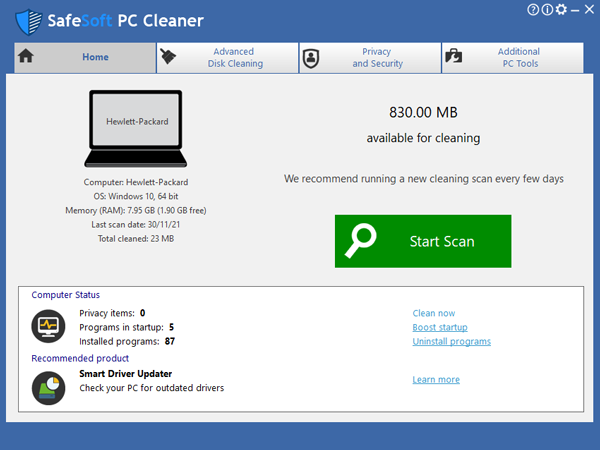Screen dimensions: 600x450
Task: Click Learn more about driver updater
Action: 436,380
